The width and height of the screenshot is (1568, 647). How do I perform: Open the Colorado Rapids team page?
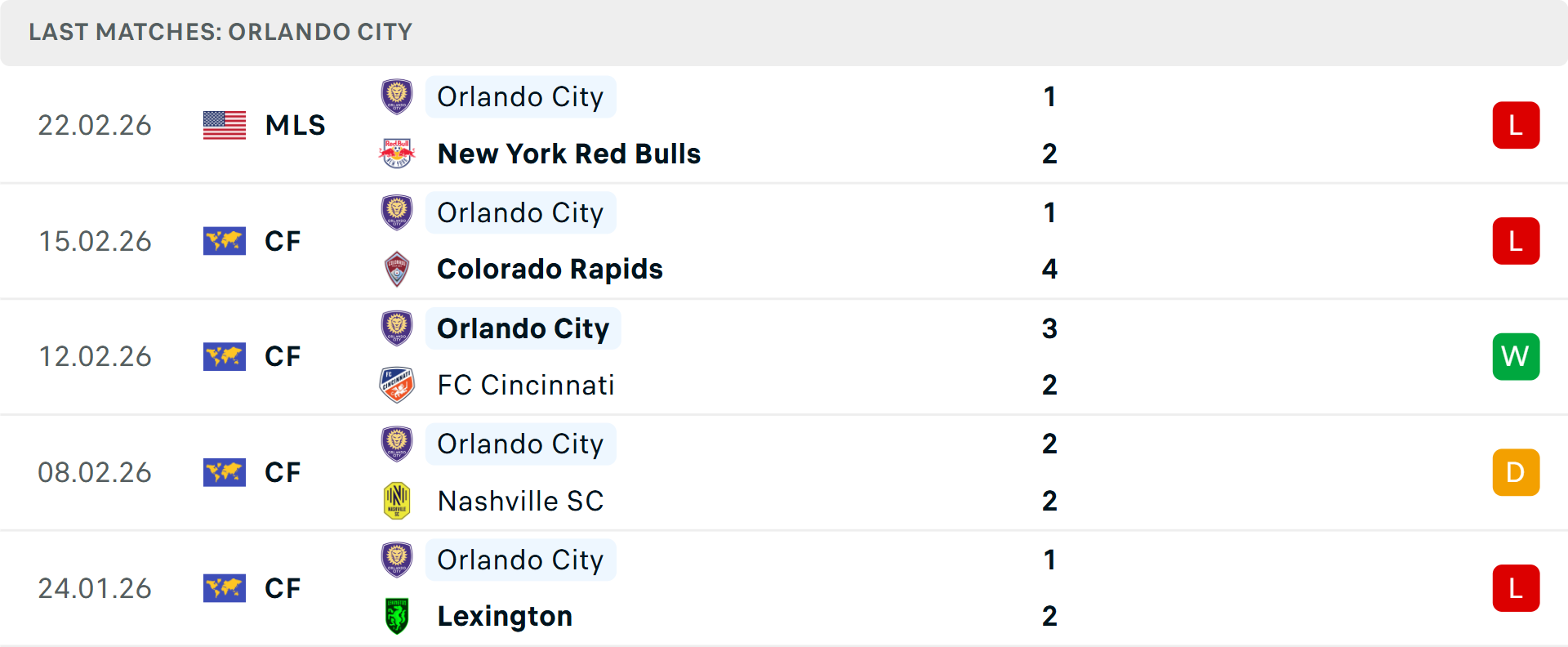550,269
